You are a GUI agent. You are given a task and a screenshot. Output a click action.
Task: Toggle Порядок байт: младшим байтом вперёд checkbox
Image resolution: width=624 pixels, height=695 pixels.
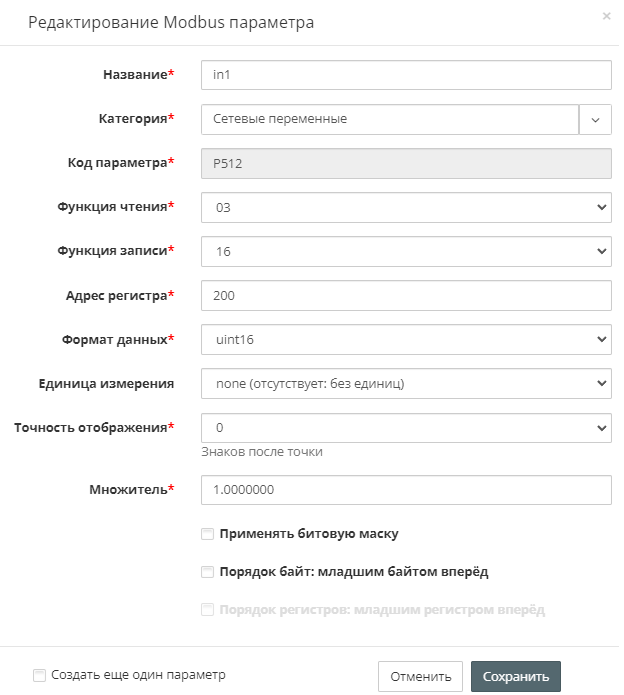click(208, 572)
